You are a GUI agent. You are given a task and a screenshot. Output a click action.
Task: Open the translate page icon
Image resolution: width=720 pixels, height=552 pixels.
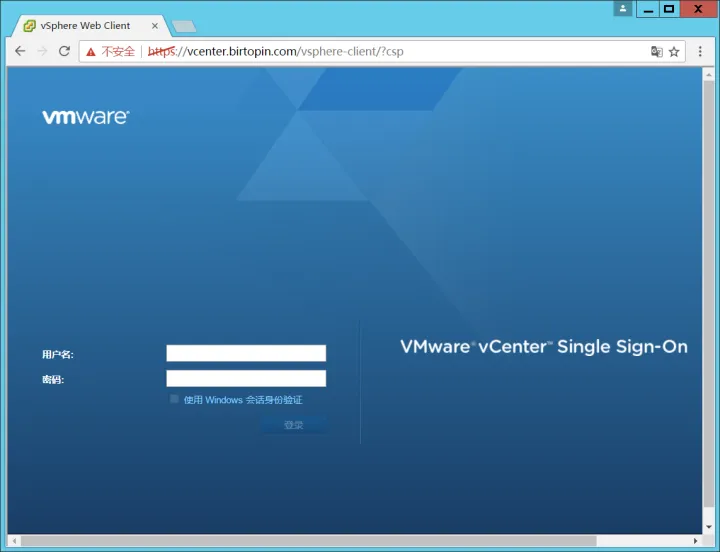point(657,51)
